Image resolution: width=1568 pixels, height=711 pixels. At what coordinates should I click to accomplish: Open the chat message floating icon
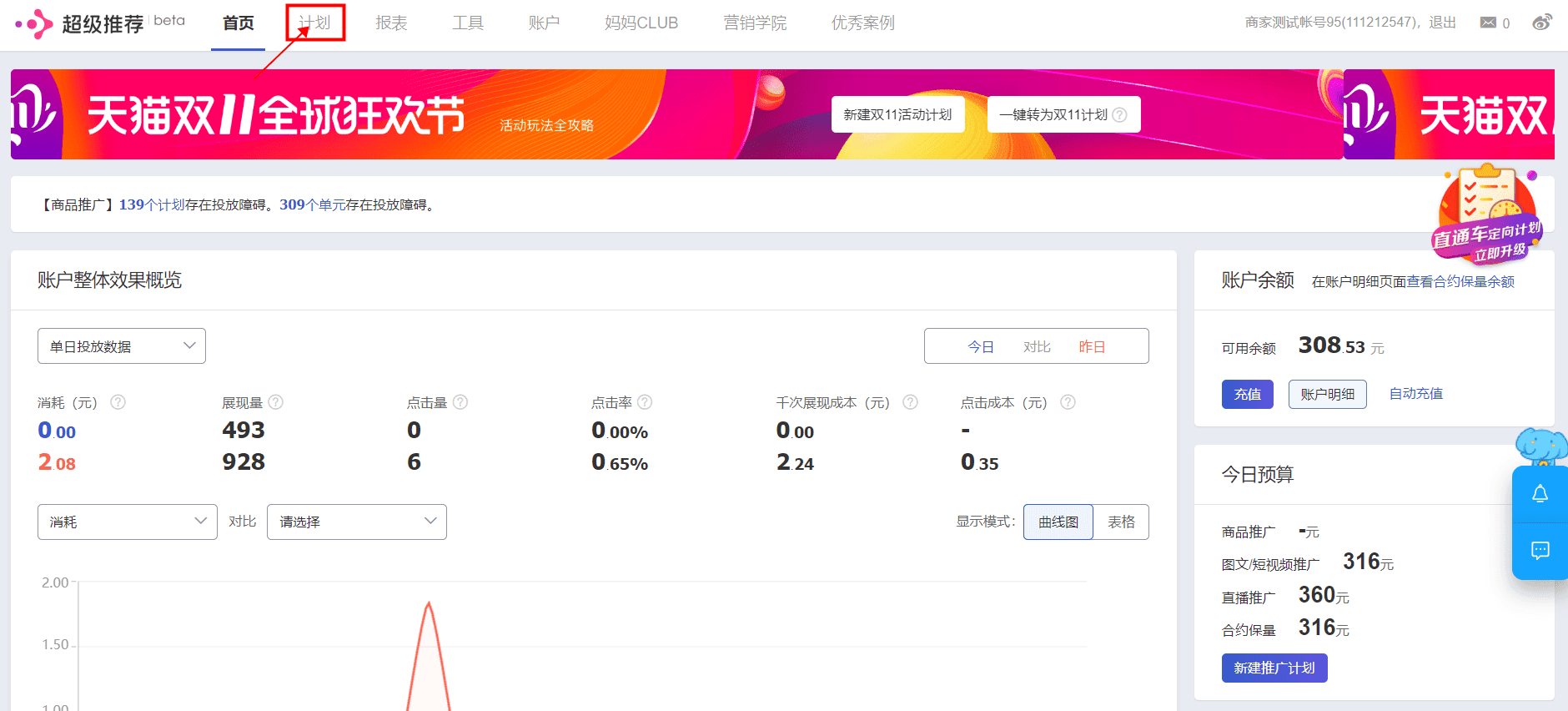(1540, 550)
